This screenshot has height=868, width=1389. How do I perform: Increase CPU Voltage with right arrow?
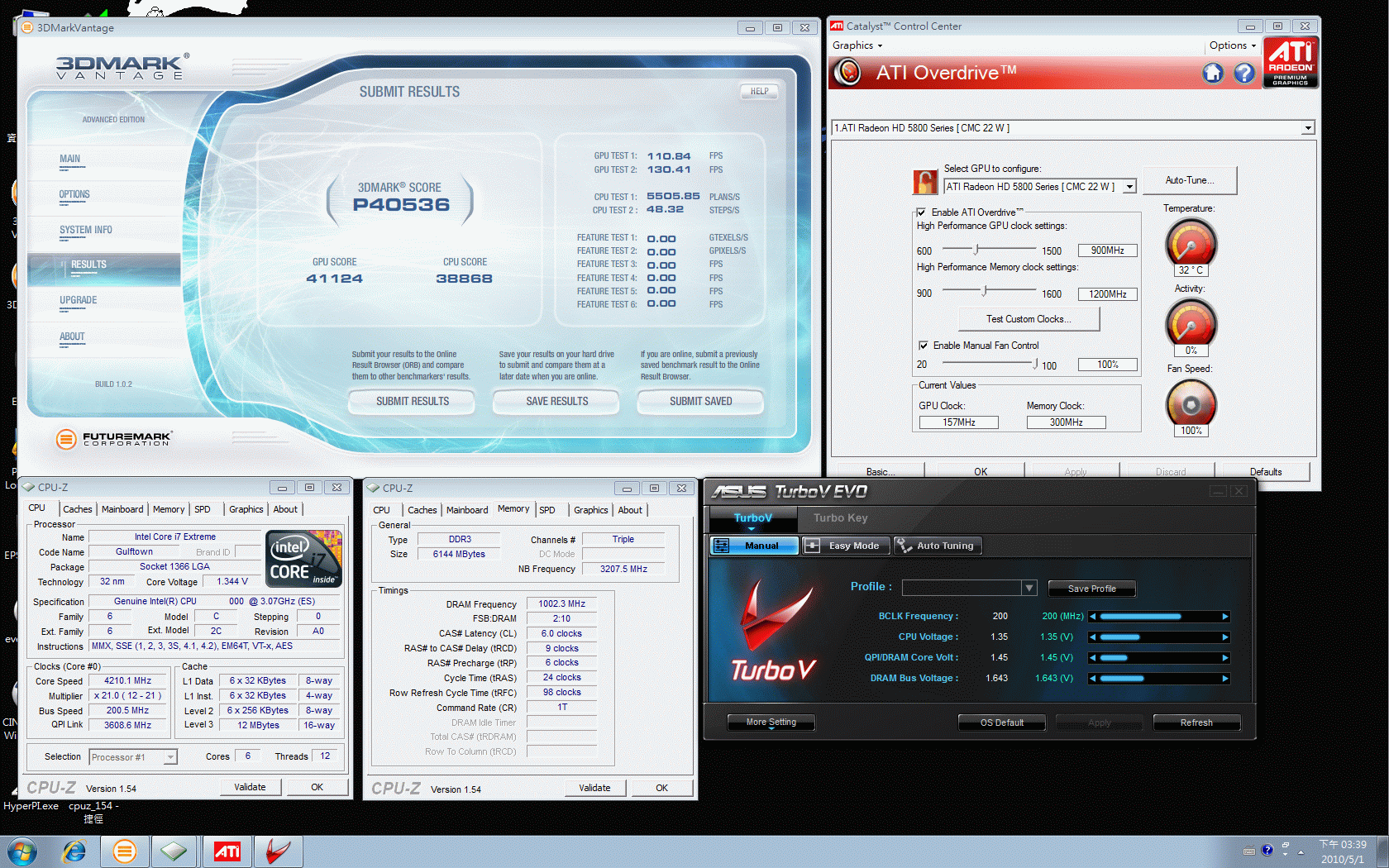[x=1225, y=637]
